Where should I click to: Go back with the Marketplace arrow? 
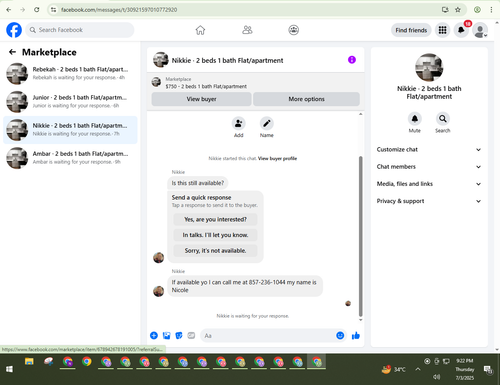tap(12, 52)
